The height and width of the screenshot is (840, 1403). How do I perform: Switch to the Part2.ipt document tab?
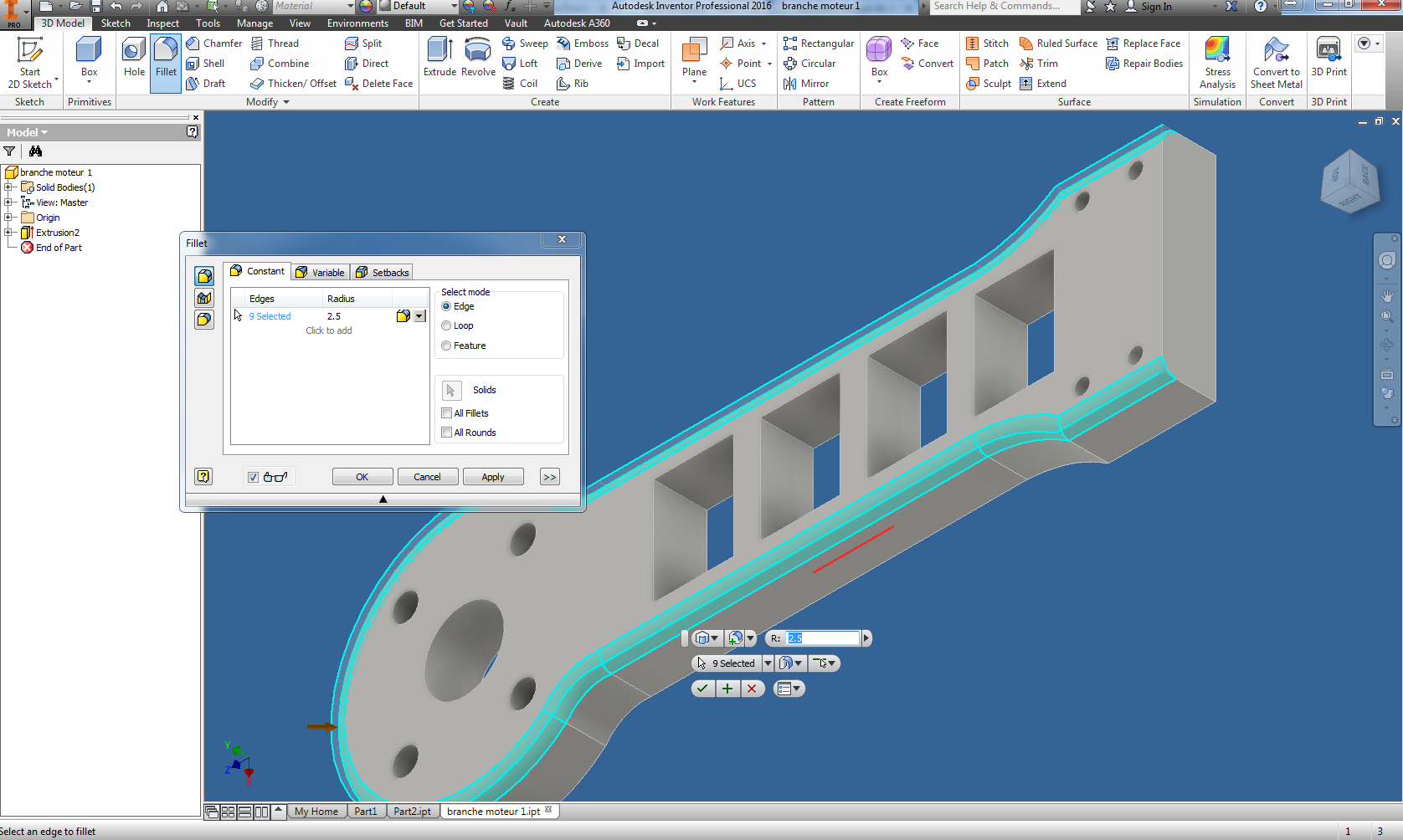[412, 812]
